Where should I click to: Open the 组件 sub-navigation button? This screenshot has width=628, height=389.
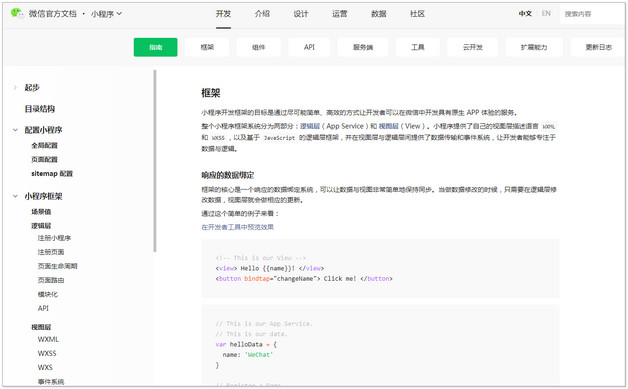pyautogui.click(x=258, y=47)
